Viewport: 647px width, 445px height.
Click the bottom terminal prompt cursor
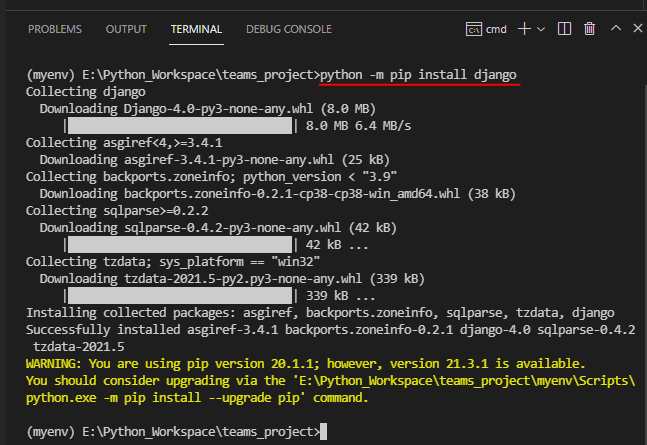click(324, 432)
